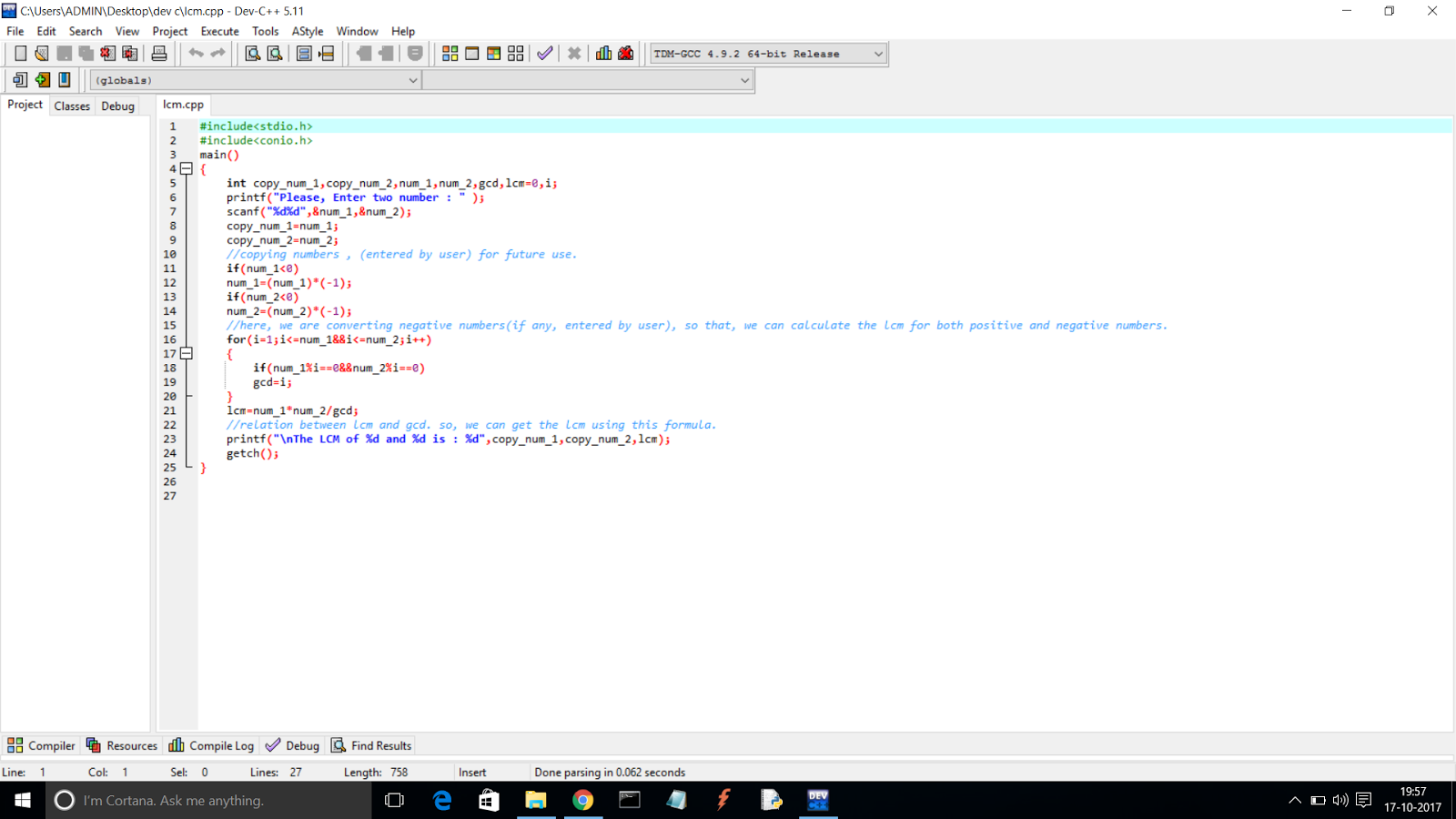The image size is (1456, 819).
Task: Switch to the Debug side tab
Action: [118, 106]
